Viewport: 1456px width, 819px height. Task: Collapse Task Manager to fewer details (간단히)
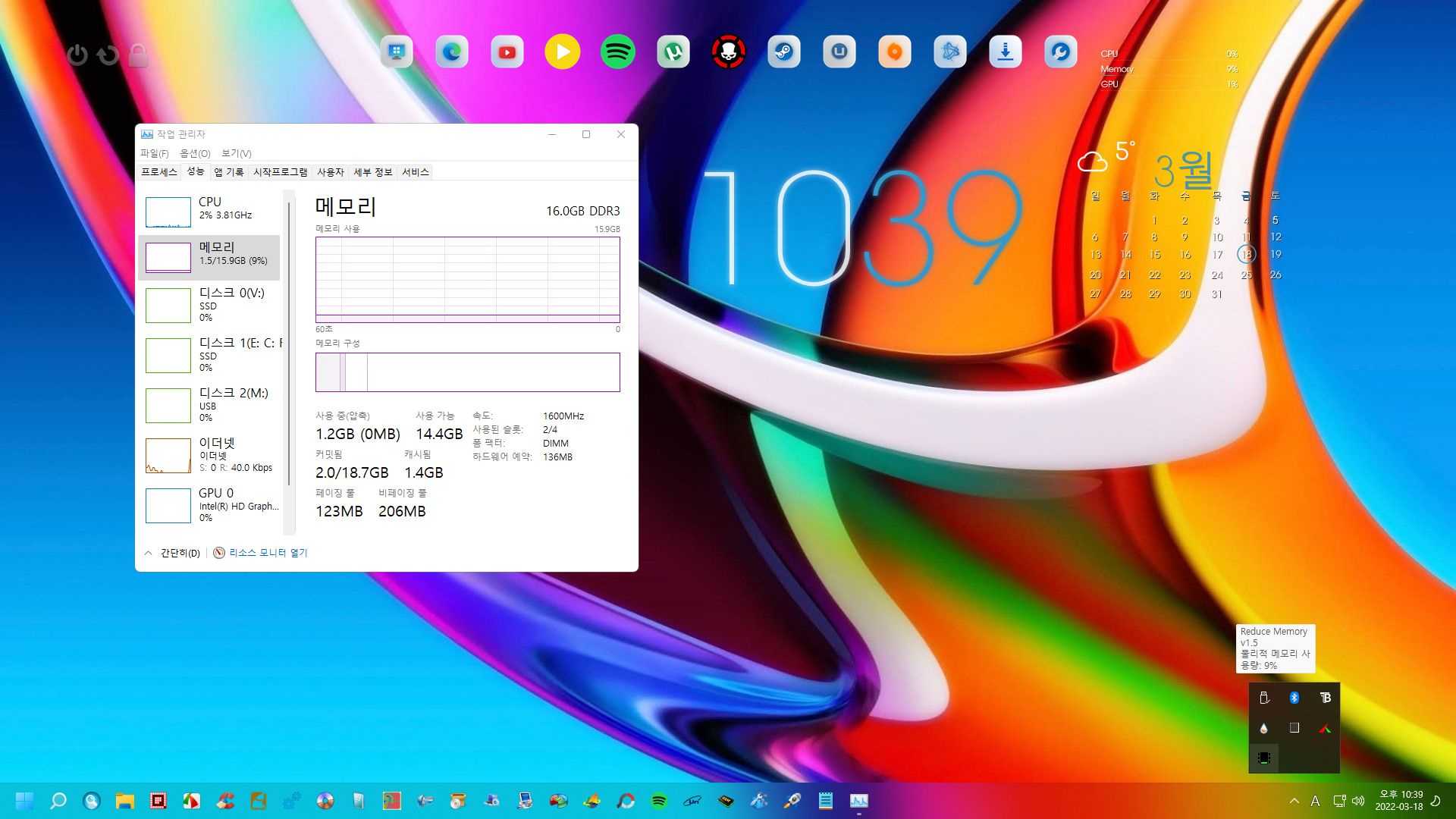click(x=172, y=553)
